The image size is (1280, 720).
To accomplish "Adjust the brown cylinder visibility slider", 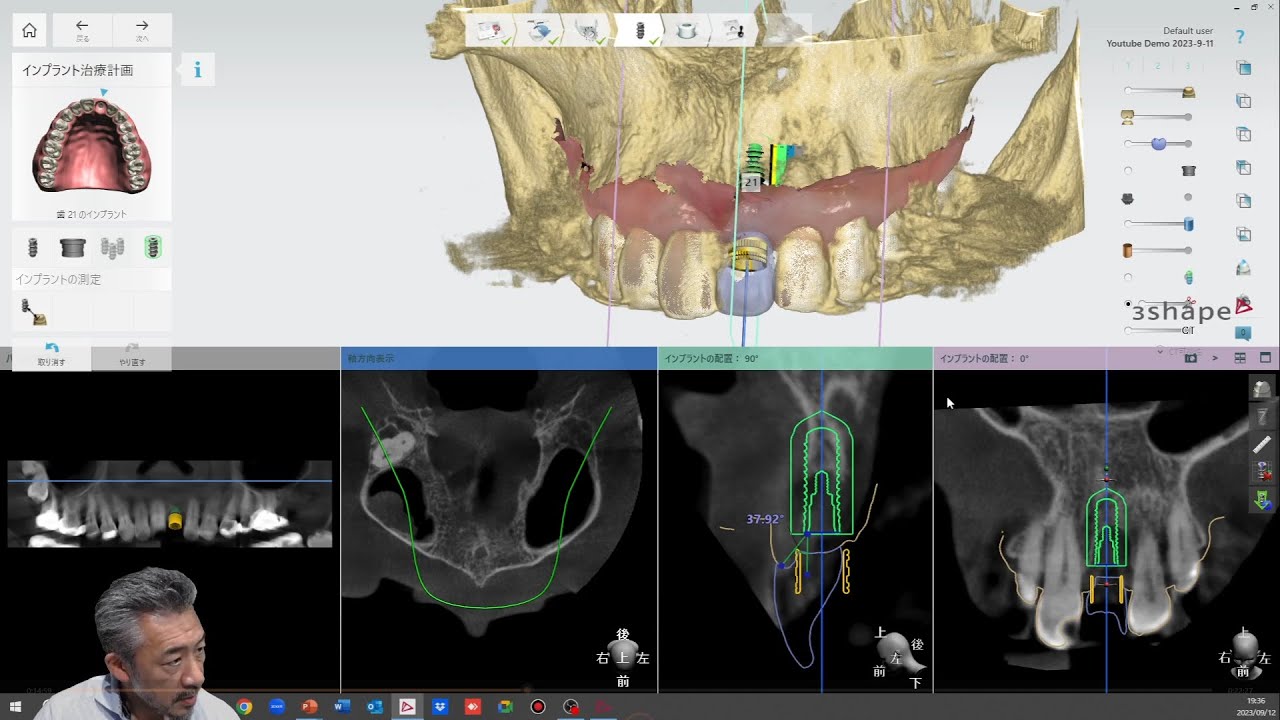I will (x=1156, y=250).
